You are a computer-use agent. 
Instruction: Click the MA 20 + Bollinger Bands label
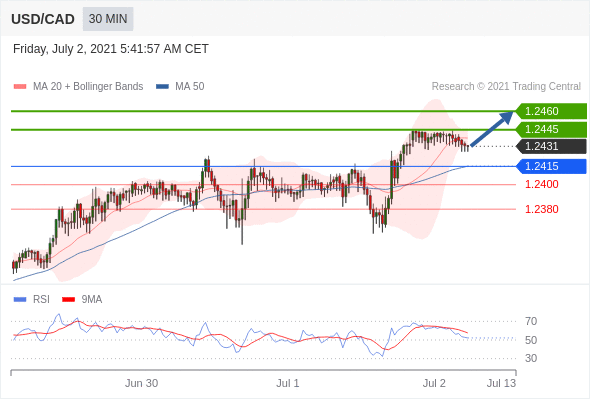coord(88,87)
